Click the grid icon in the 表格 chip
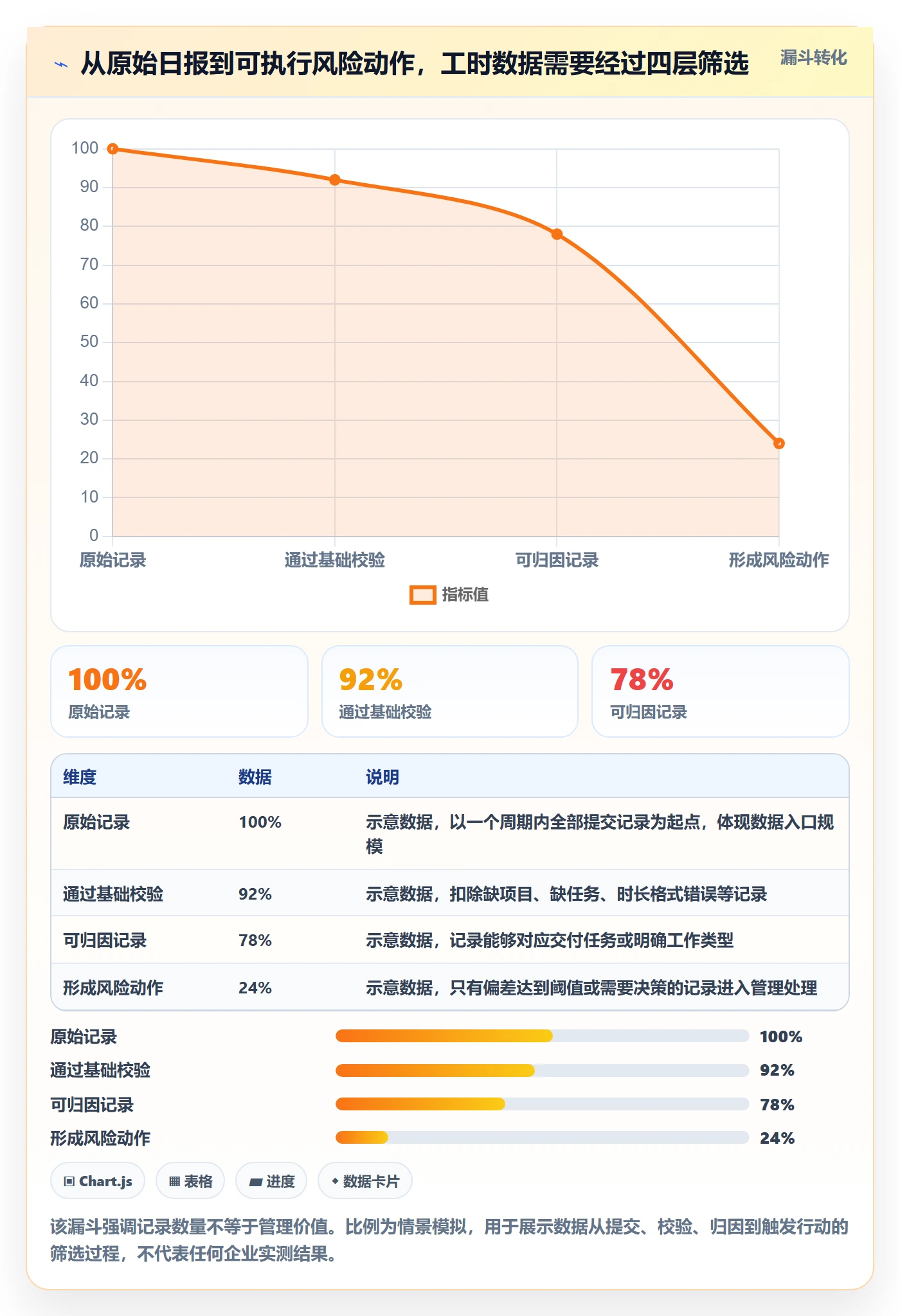900x1316 pixels. coord(174,1182)
